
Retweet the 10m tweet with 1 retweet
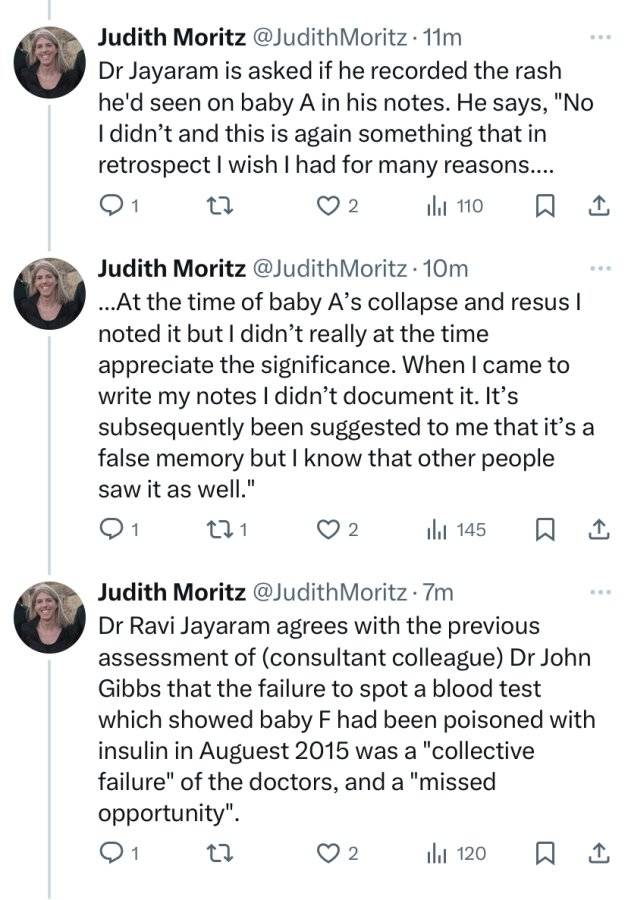tap(227, 529)
